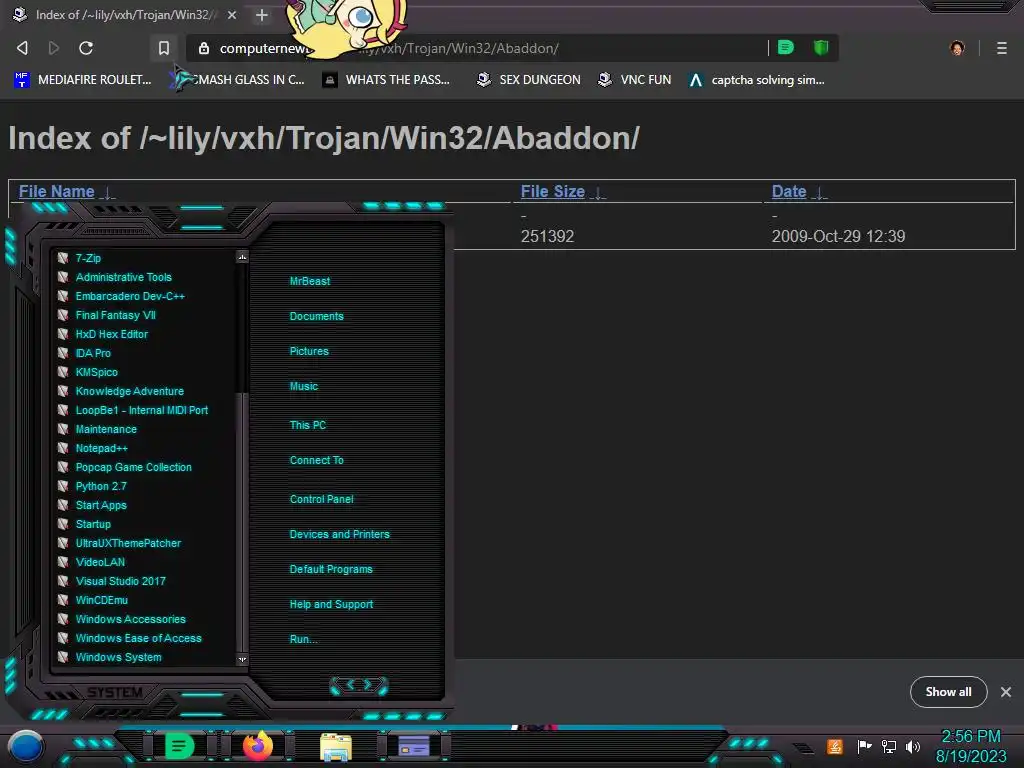
Task: Click the padlock icon in the address bar
Action: pos(204,48)
